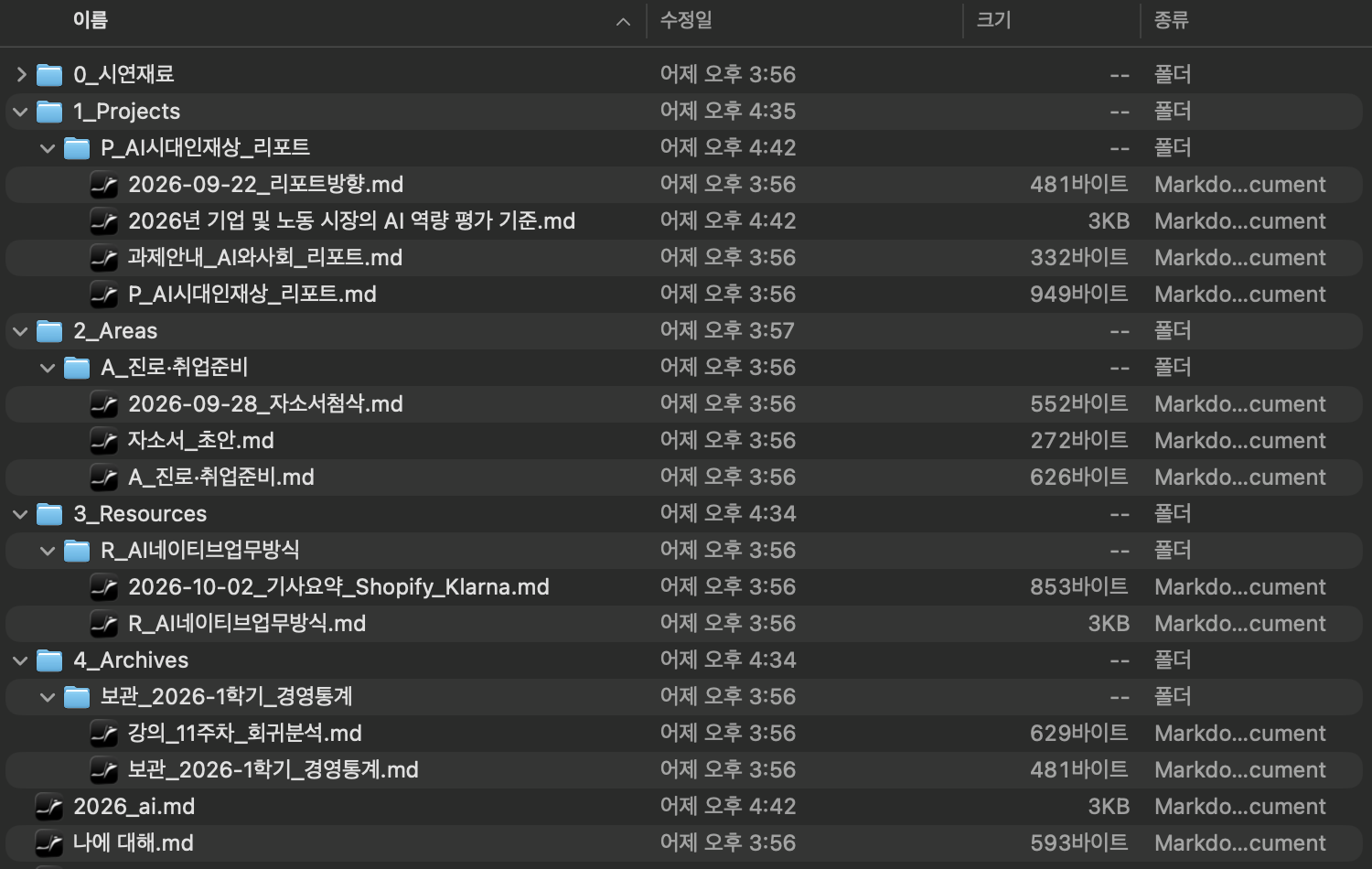Image resolution: width=1372 pixels, height=869 pixels.
Task: Select the file P_AI시대인재상_리포트.md
Action: tap(252, 295)
